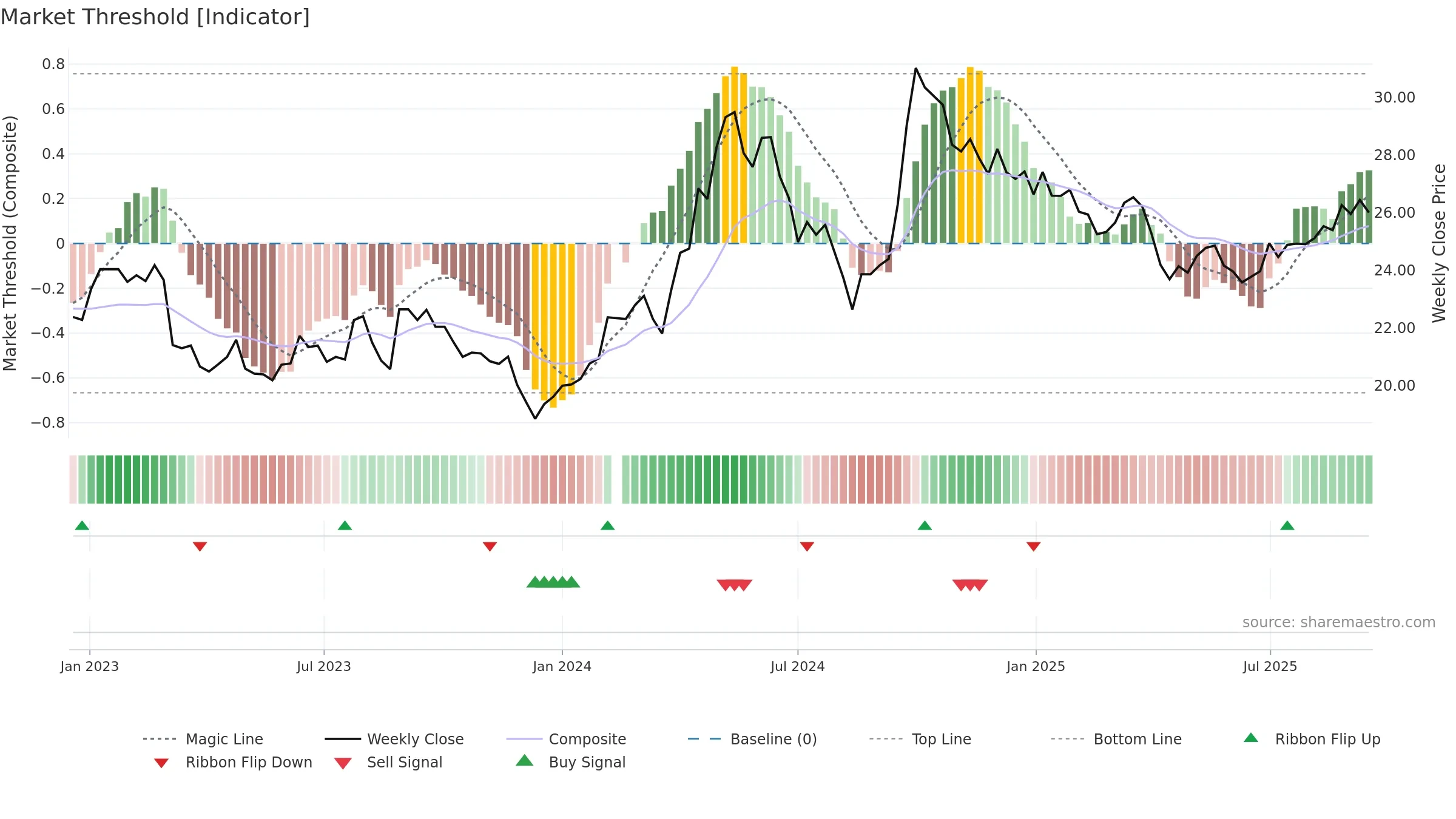The width and height of the screenshot is (1456, 819).
Task: Click the Jan 2024 x-axis label
Action: click(x=562, y=666)
